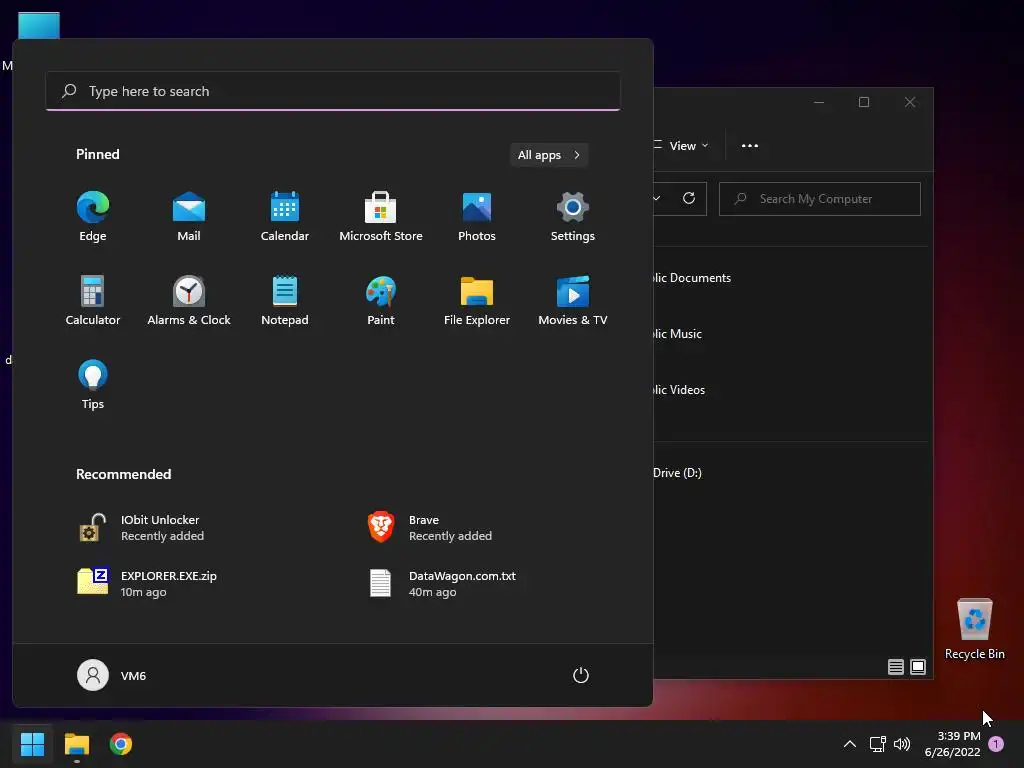Switch Explorer to large icons view
The width and height of the screenshot is (1024, 768).
point(918,667)
